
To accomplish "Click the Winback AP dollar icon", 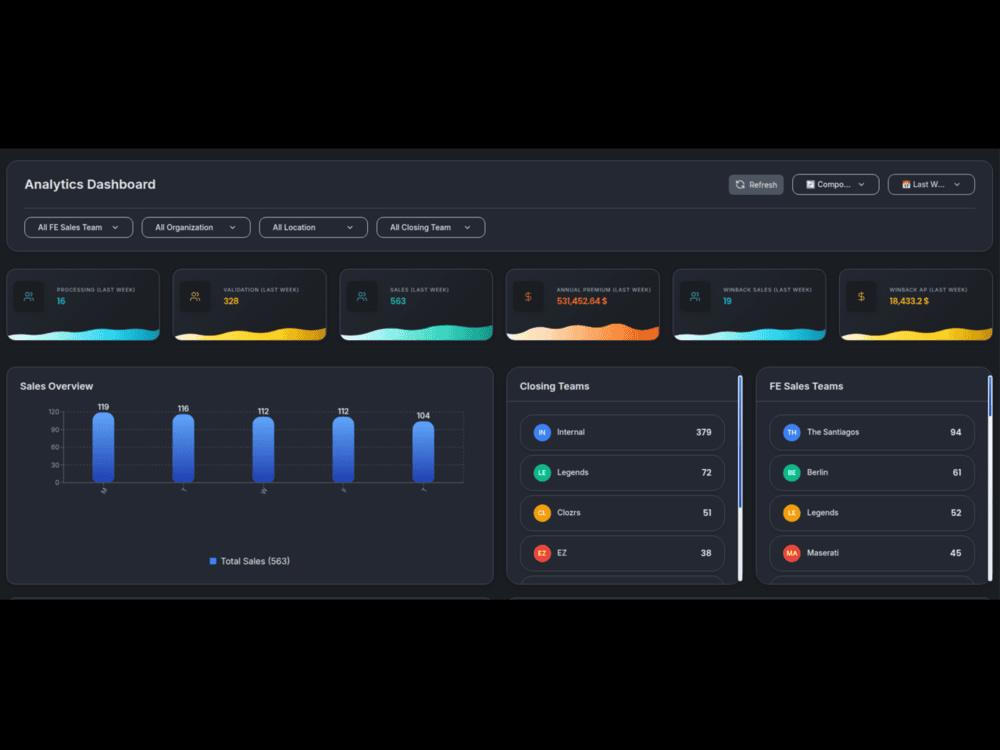I will coord(862,297).
